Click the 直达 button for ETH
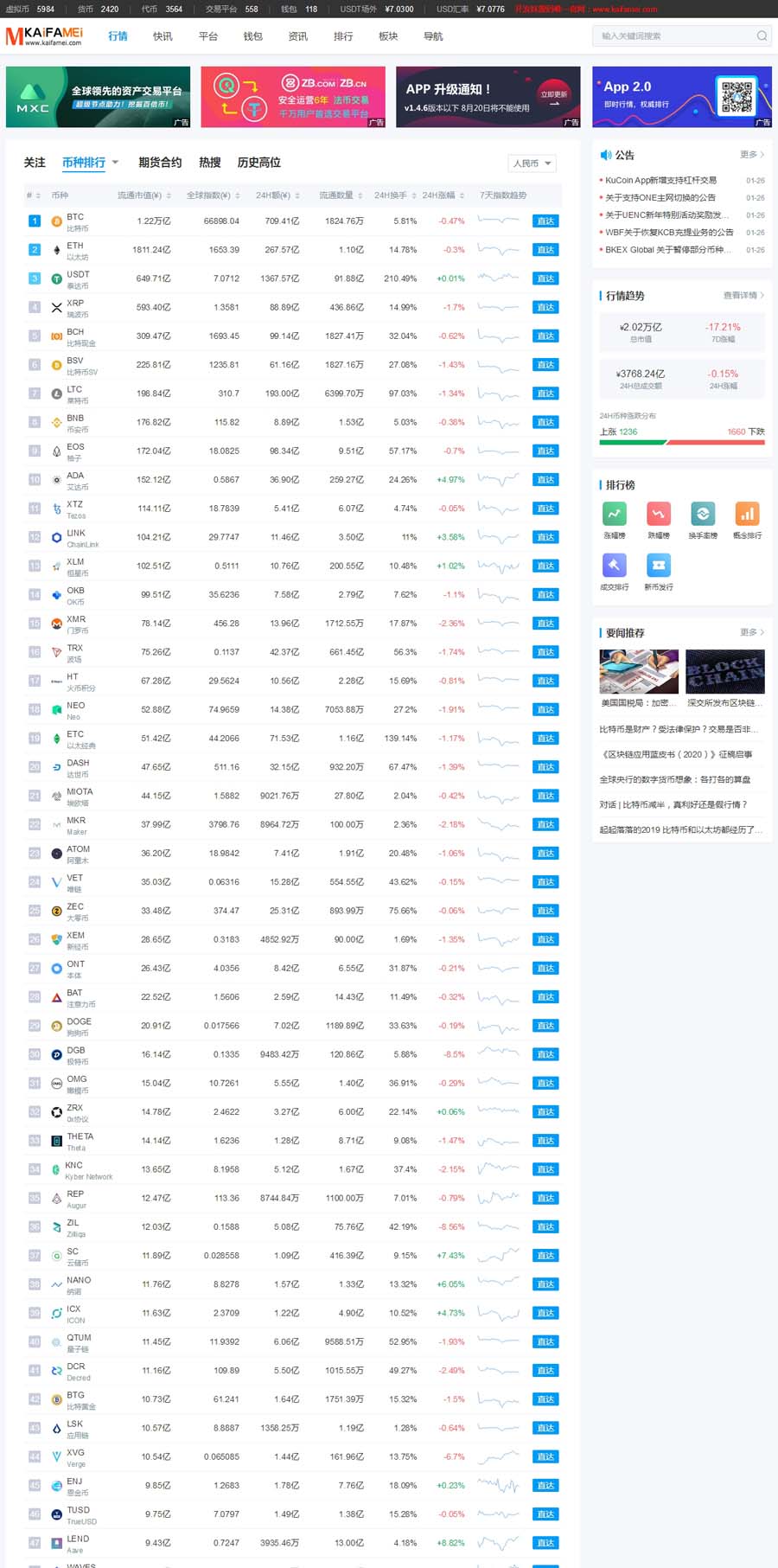Screen dimensions: 778x1568 [x=545, y=250]
